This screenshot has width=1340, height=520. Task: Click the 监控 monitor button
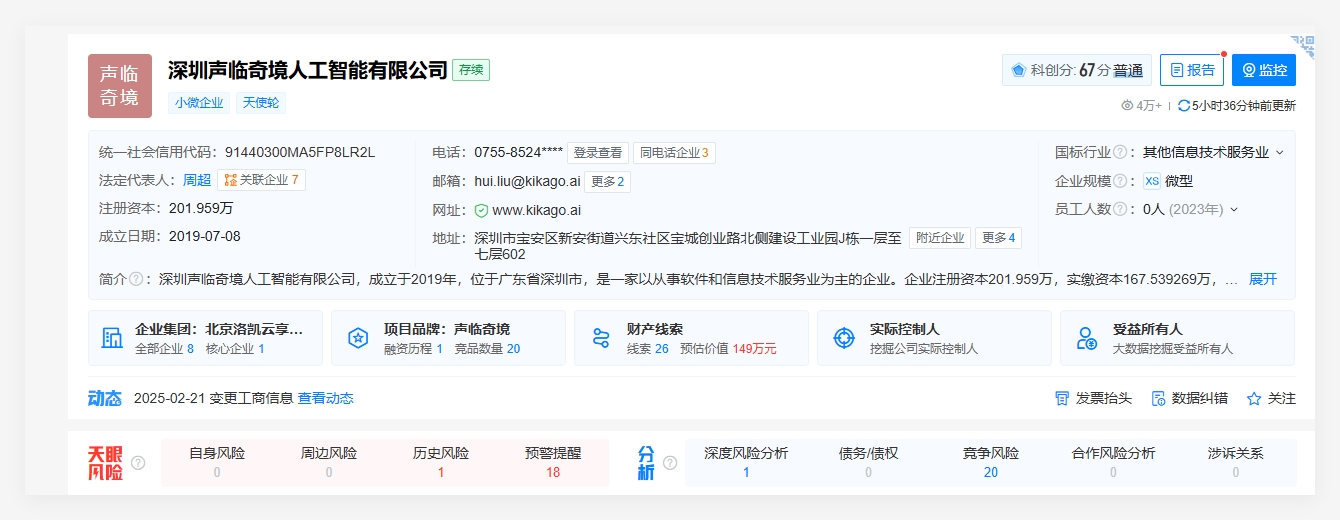pyautogui.click(x=1263, y=70)
